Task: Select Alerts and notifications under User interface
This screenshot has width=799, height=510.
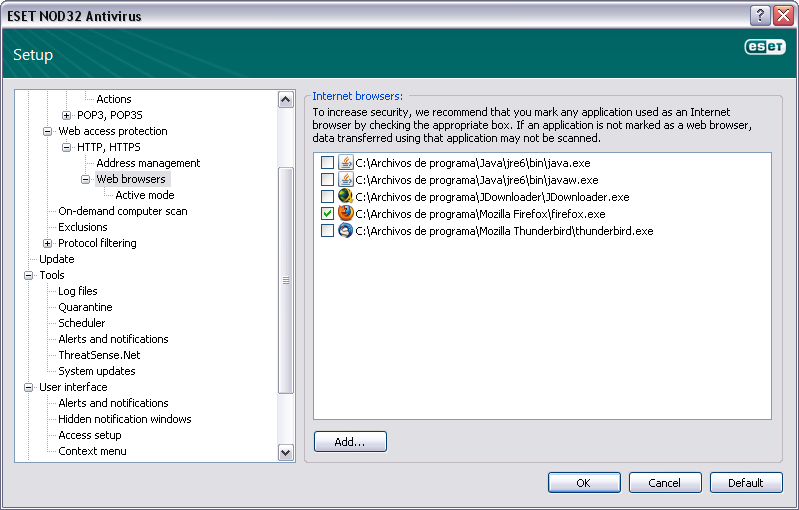Action: 113,403
